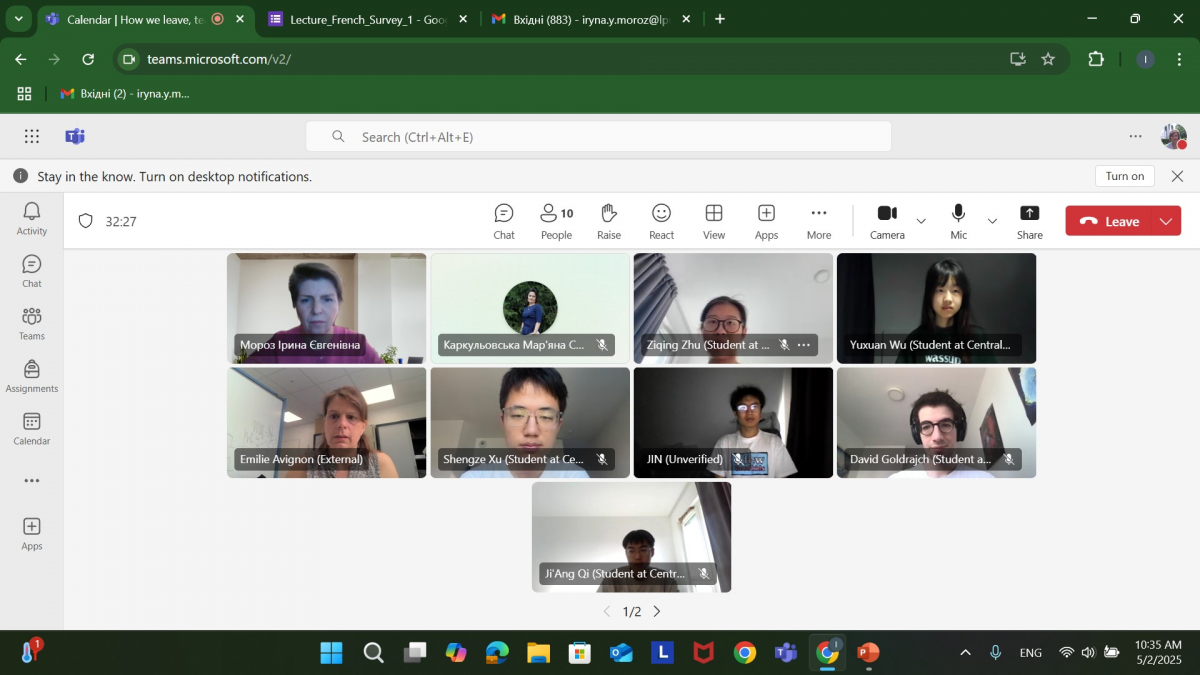Go to the previous page of participants
This screenshot has height=675, width=1200.
point(606,611)
